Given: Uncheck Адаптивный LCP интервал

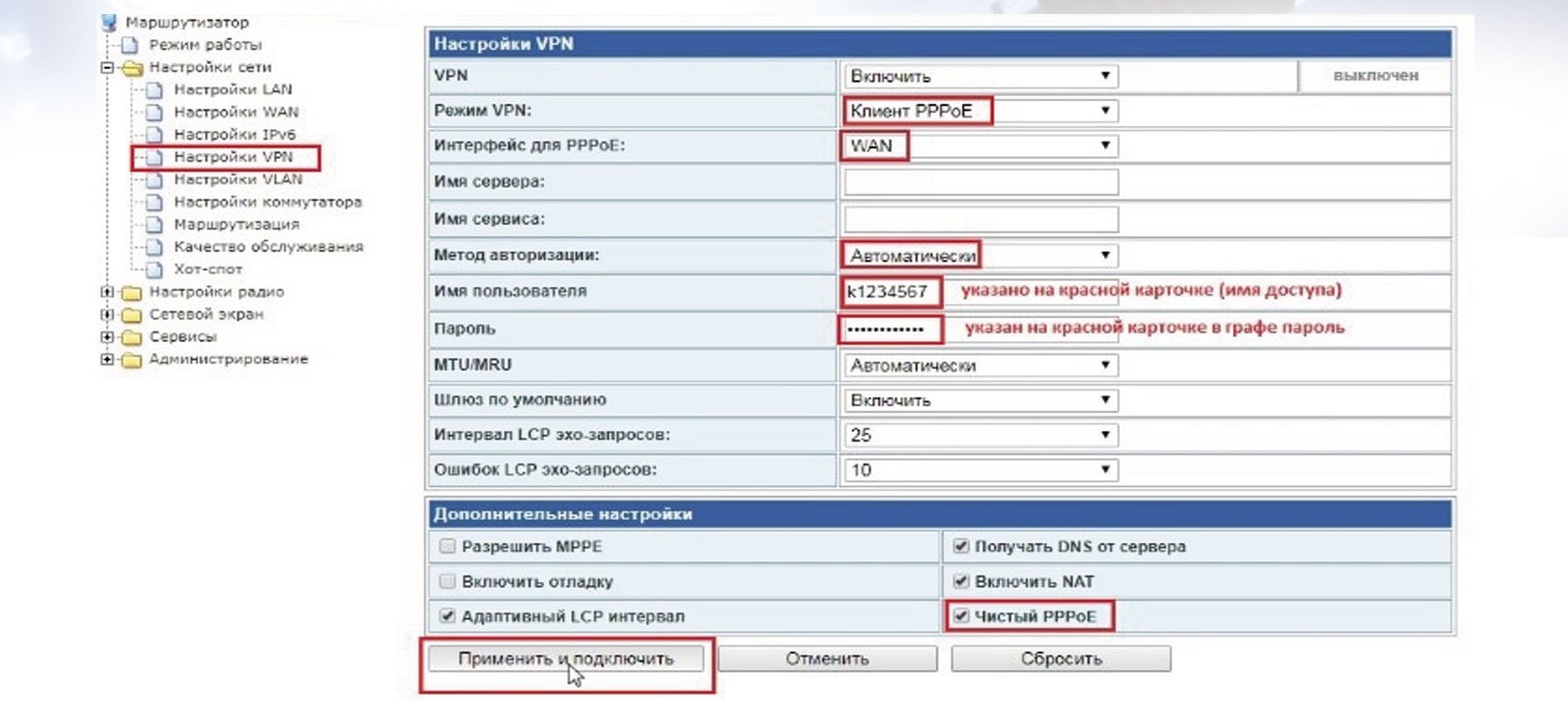Looking at the screenshot, I should [447, 616].
